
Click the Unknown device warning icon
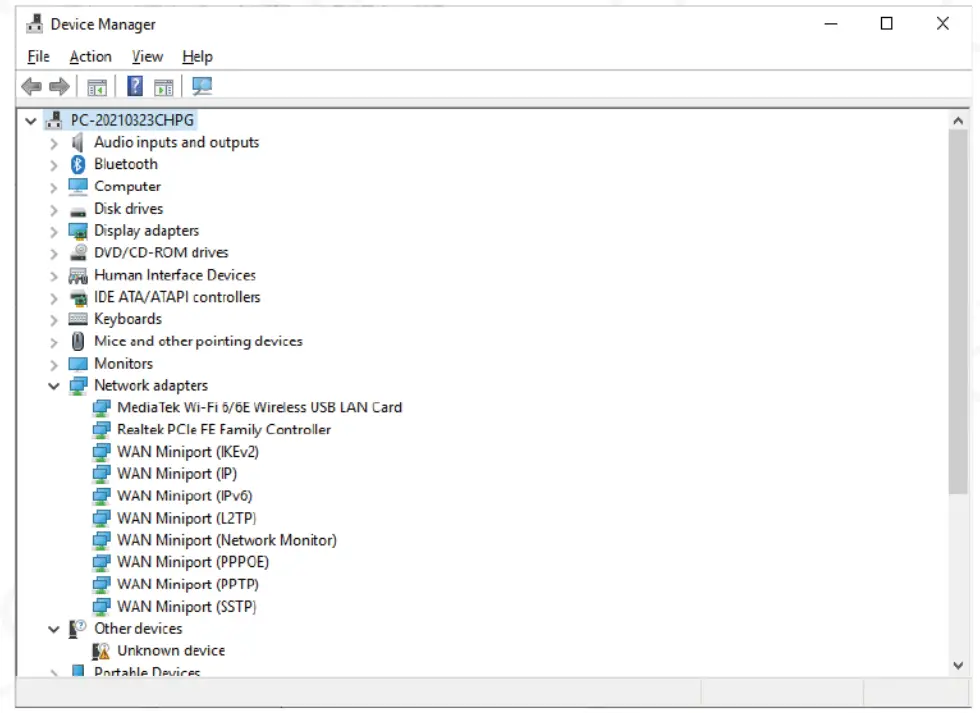[101, 651]
